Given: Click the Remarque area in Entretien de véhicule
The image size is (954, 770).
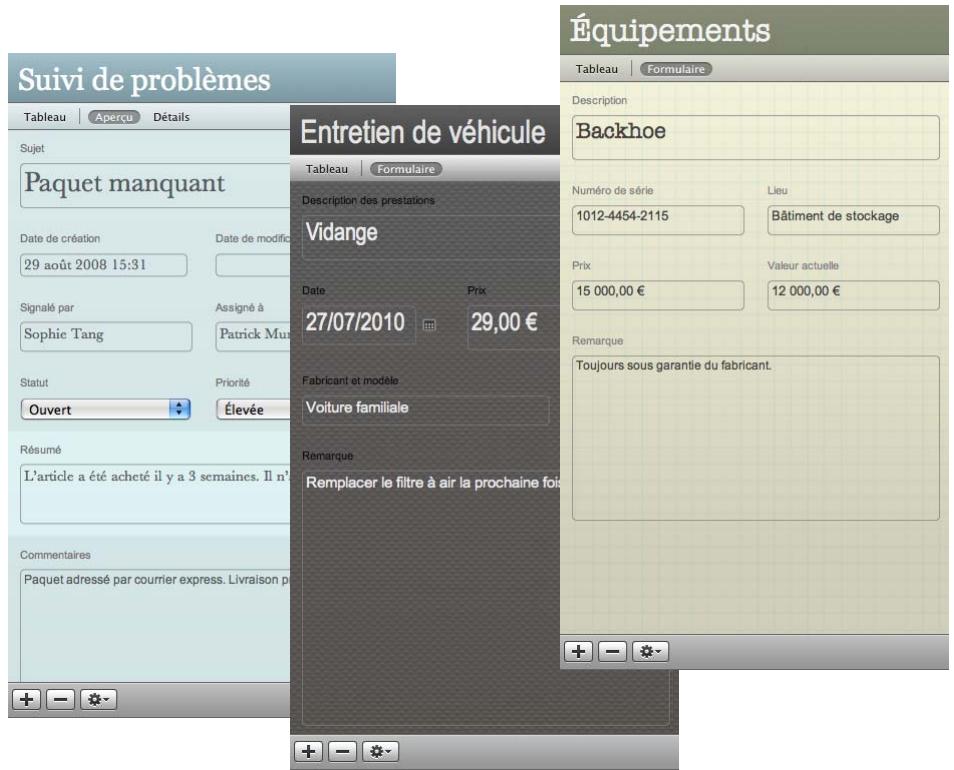Looking at the screenshot, I should [486, 597].
